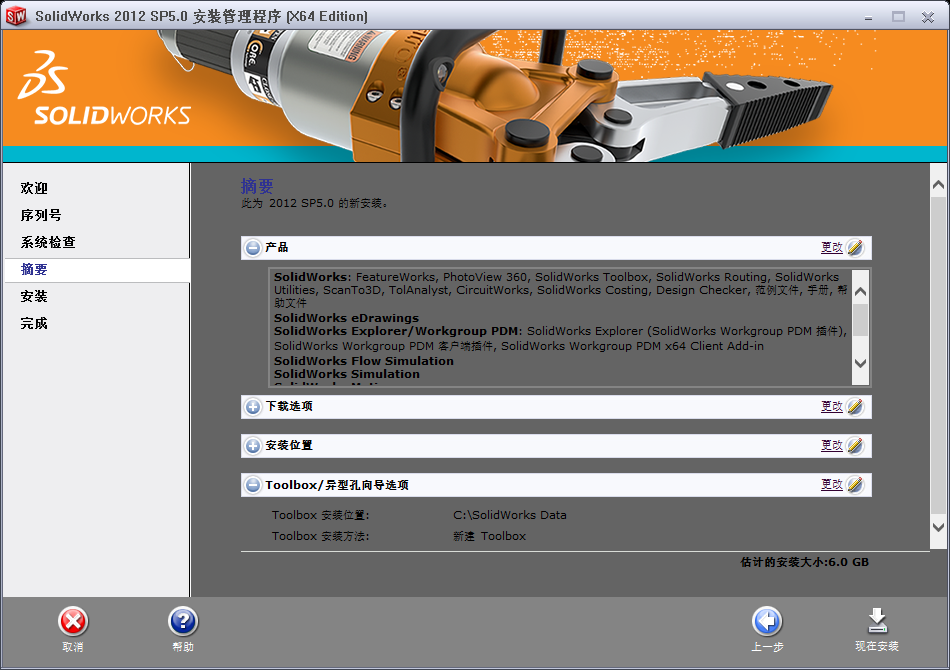Select the 摘要 step in the sidebar

[34, 270]
